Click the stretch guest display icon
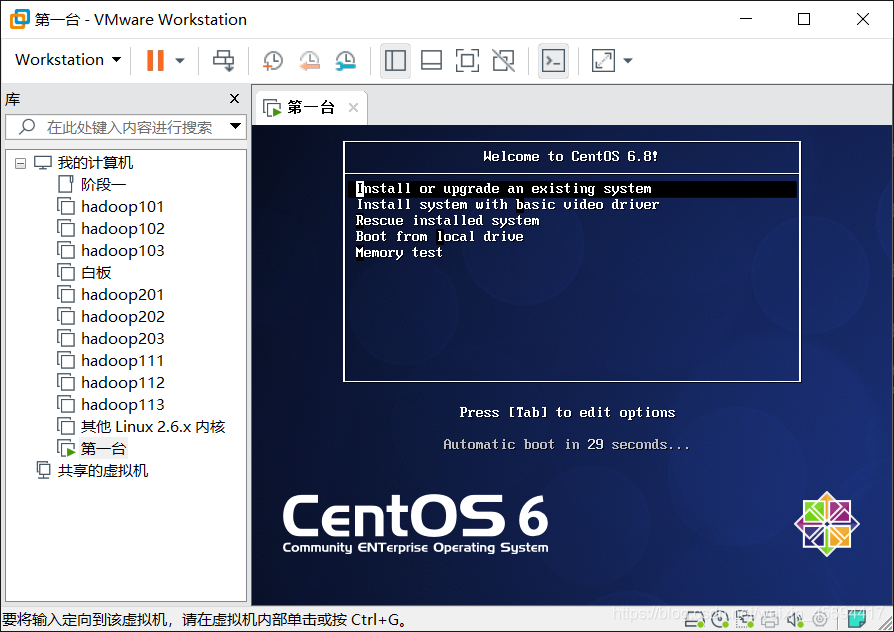The image size is (894, 632). click(x=603, y=60)
